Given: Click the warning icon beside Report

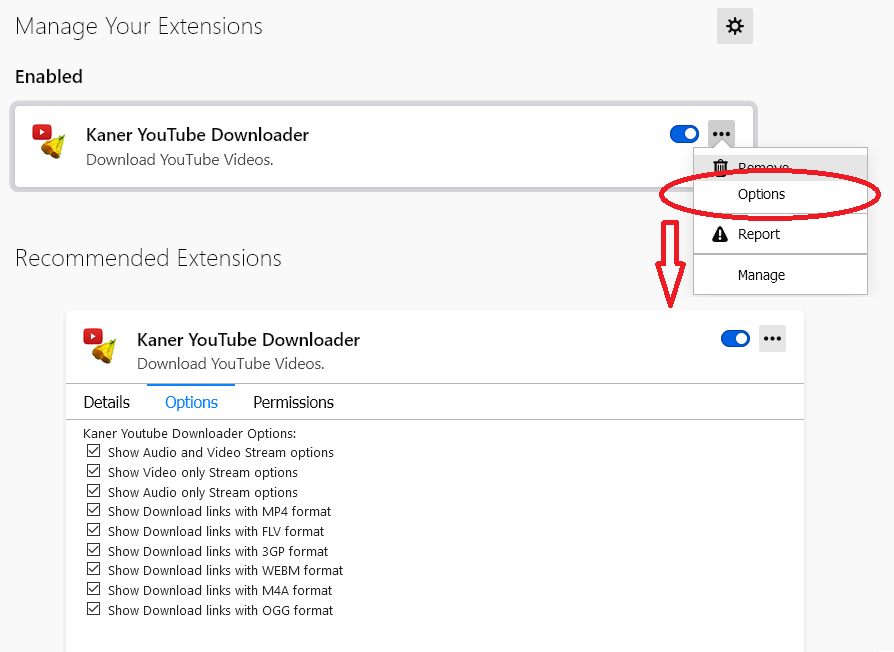Looking at the screenshot, I should 720,234.
